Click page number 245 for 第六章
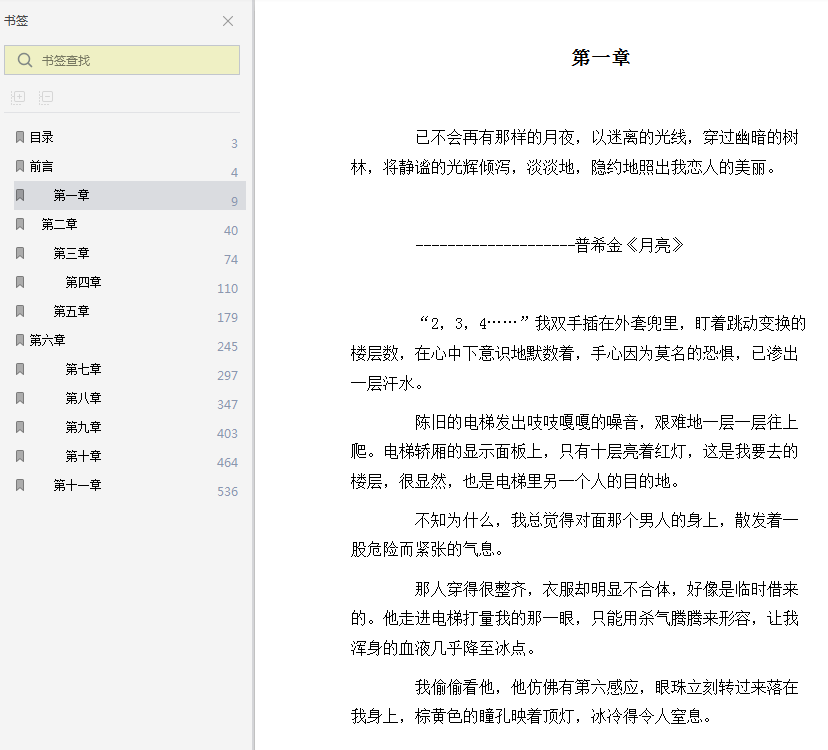This screenshot has height=750, width=828. pyautogui.click(x=228, y=347)
